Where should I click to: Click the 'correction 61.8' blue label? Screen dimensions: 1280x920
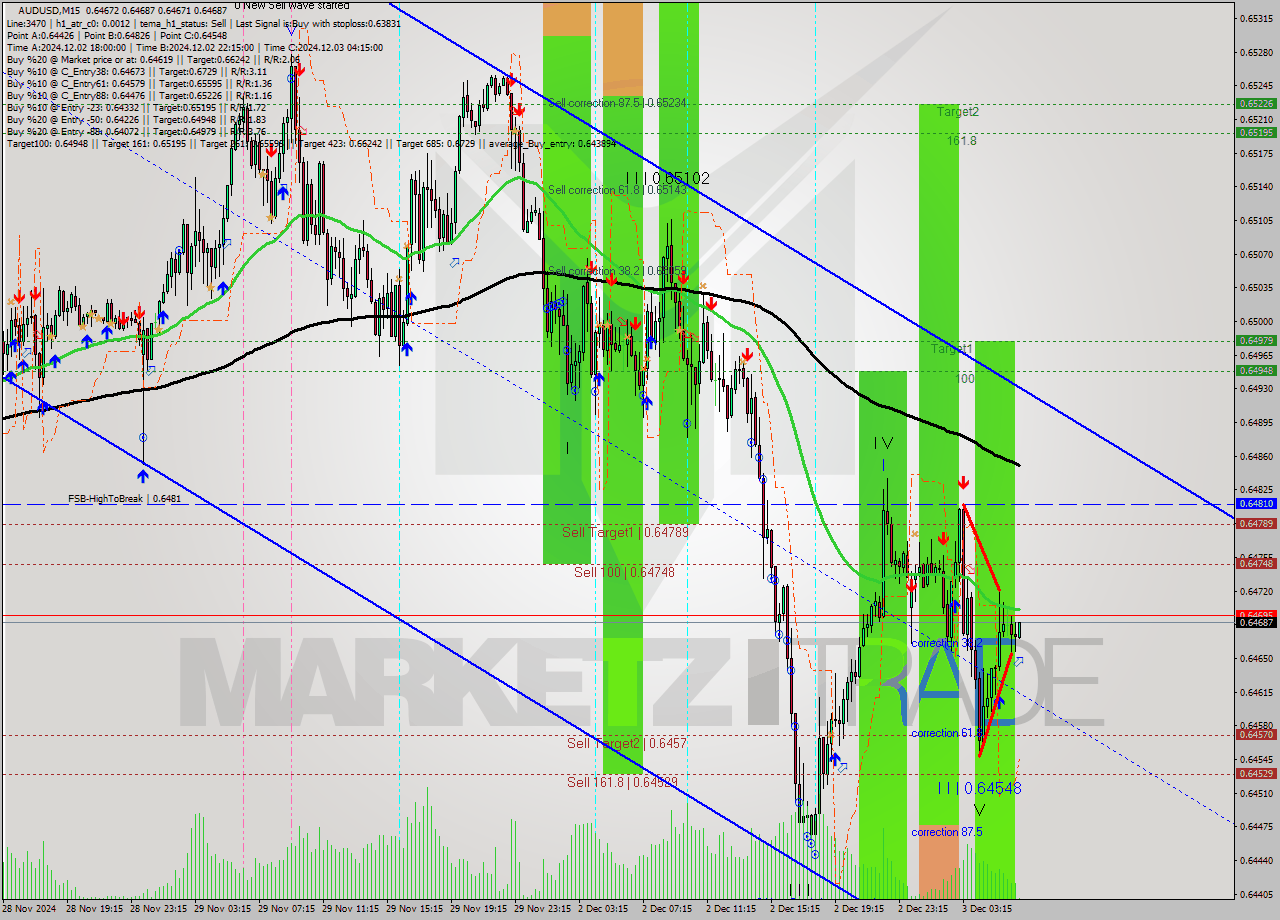coord(946,733)
